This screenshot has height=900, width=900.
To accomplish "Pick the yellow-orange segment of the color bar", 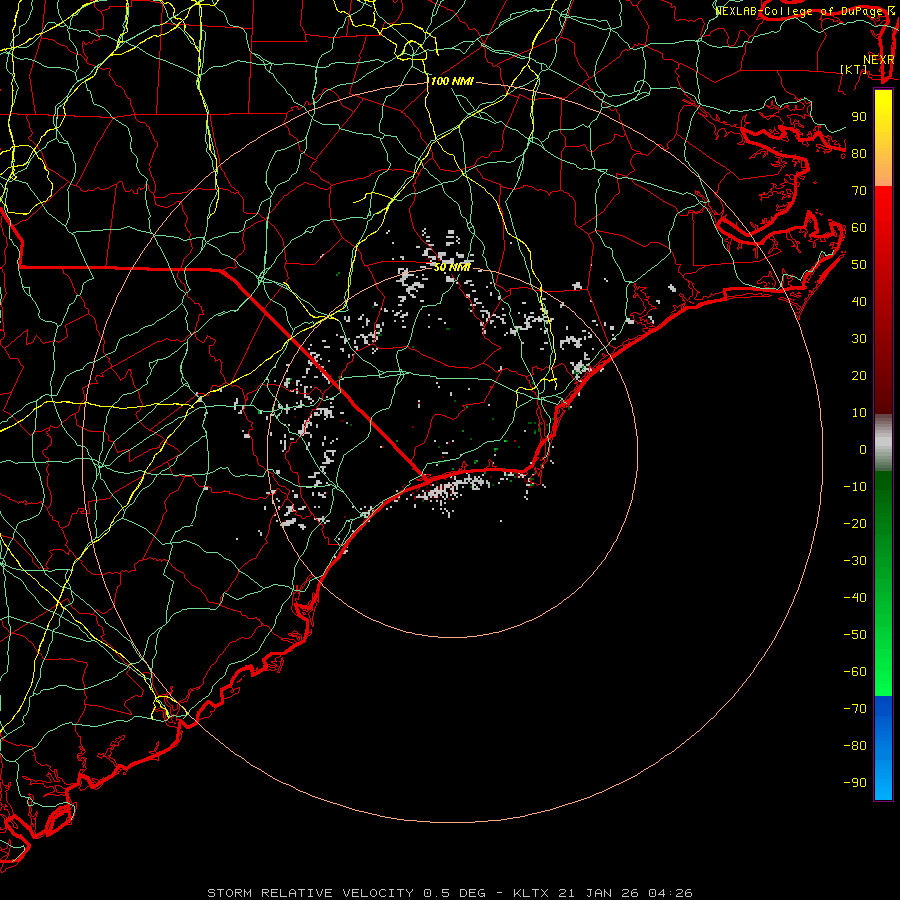I will (x=883, y=138).
